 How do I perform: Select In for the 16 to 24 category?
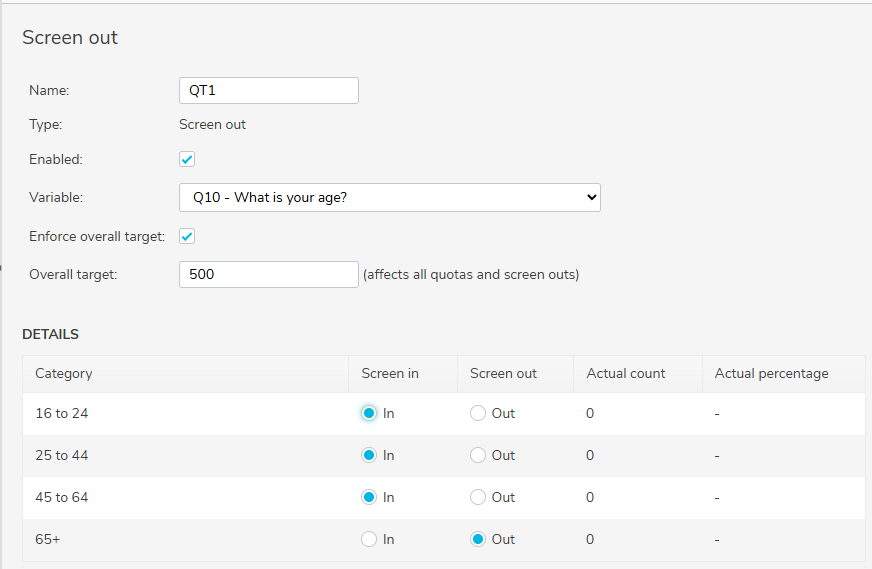369,413
